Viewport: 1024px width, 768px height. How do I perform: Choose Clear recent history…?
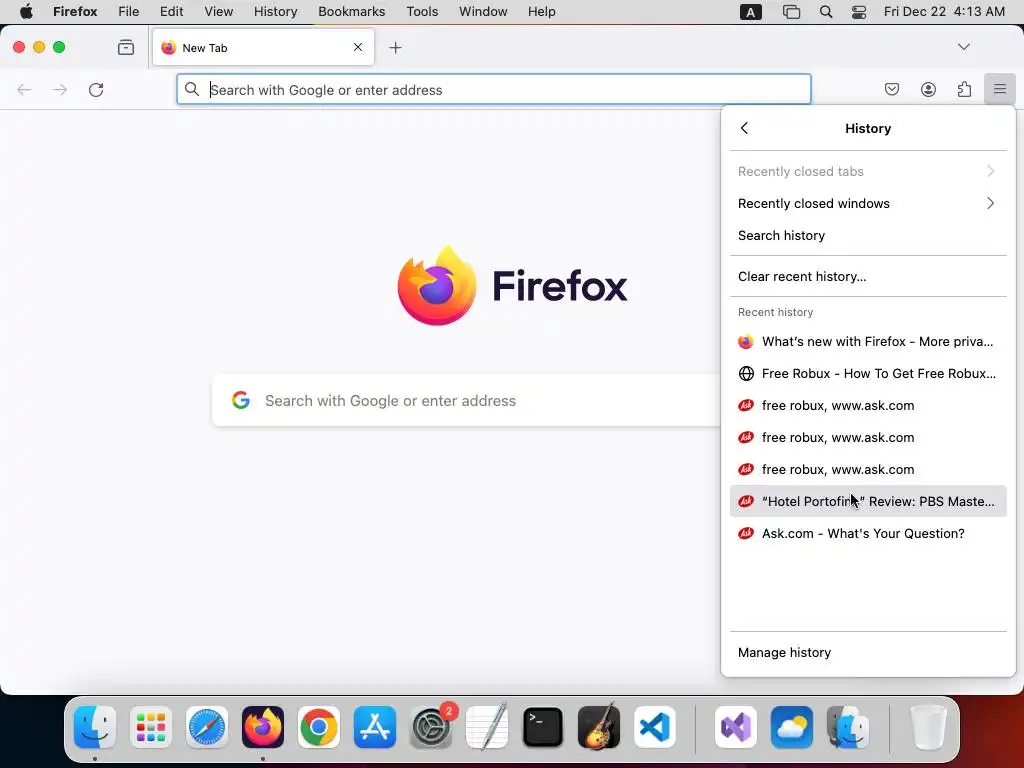pyautogui.click(x=868, y=276)
